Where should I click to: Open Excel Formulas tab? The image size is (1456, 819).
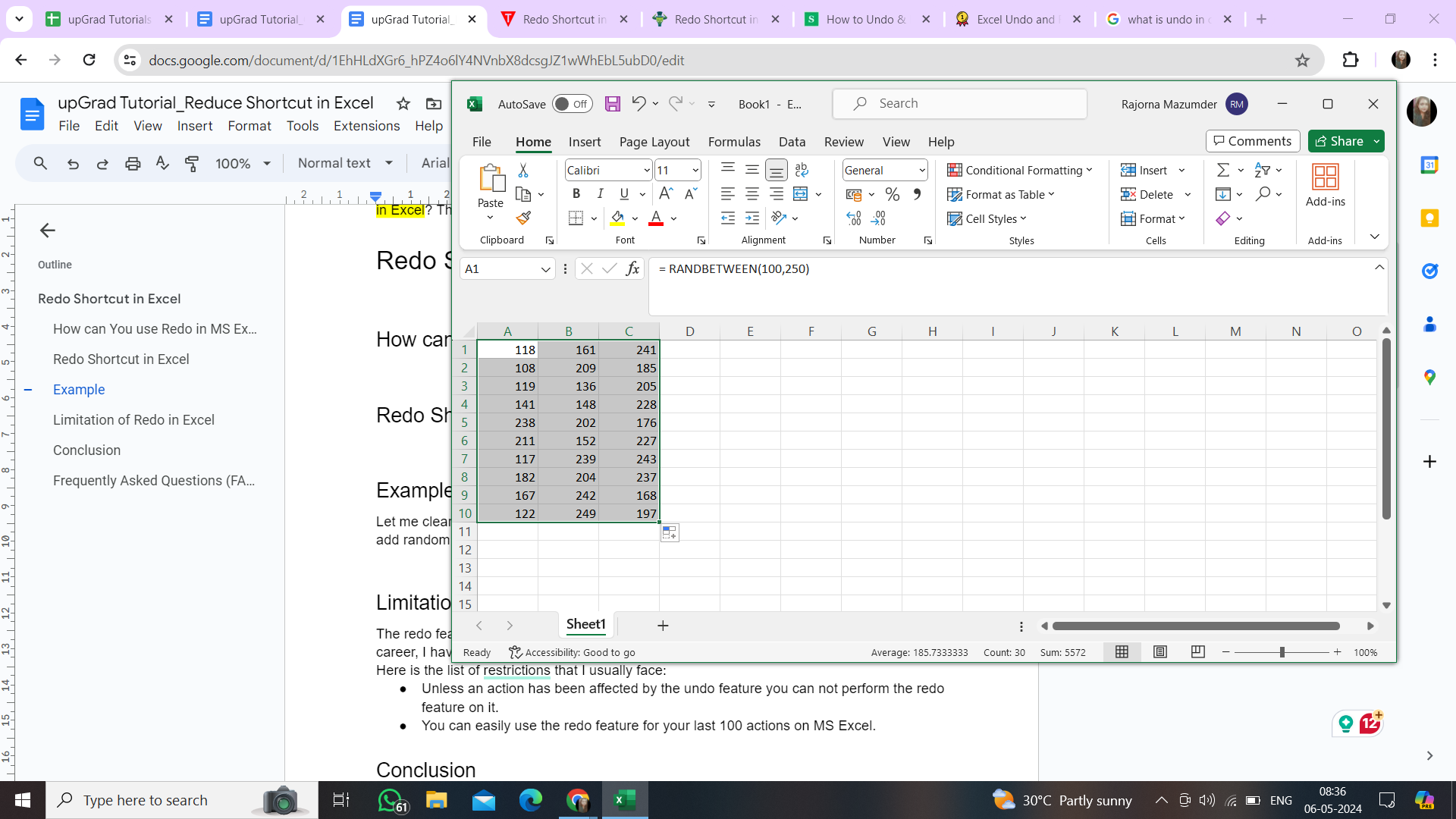[734, 142]
